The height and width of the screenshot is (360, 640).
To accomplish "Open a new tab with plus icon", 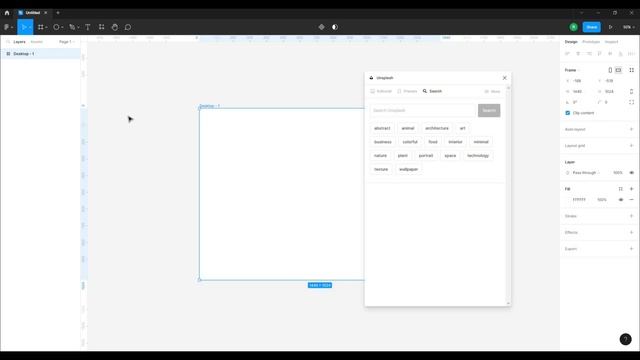I will point(58,13).
